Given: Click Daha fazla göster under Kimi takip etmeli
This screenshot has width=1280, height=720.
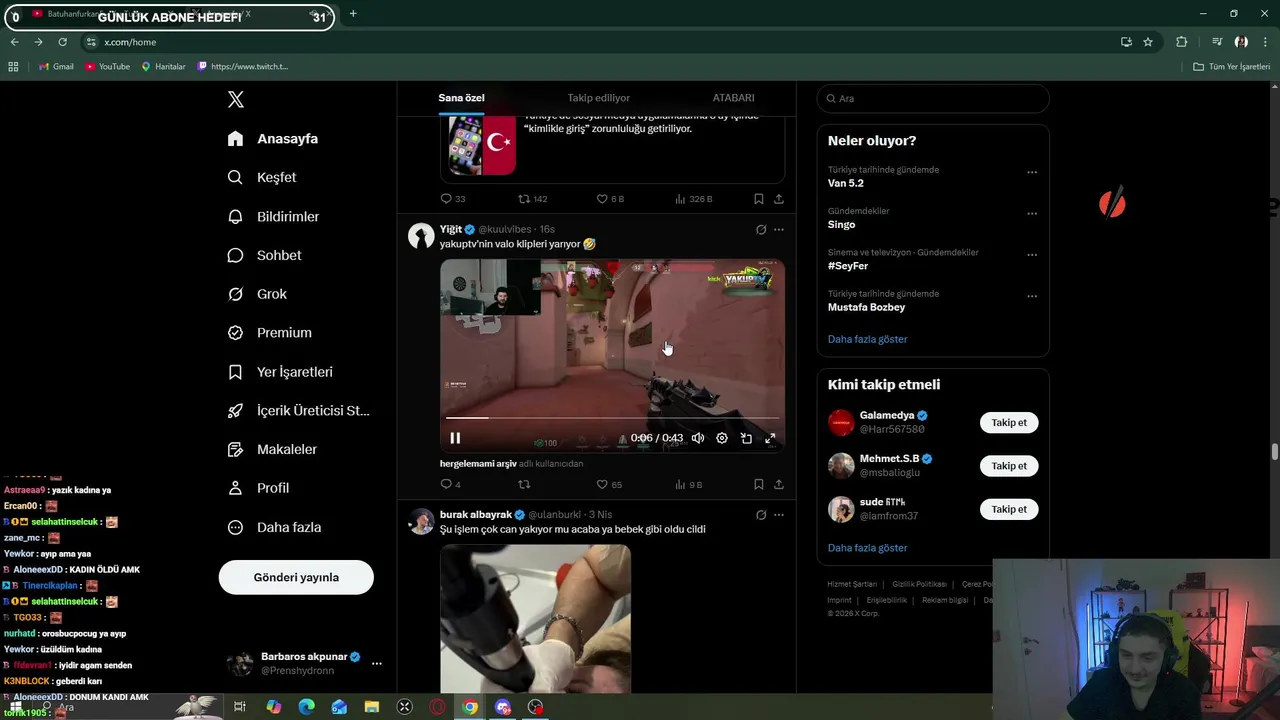Looking at the screenshot, I should (867, 548).
